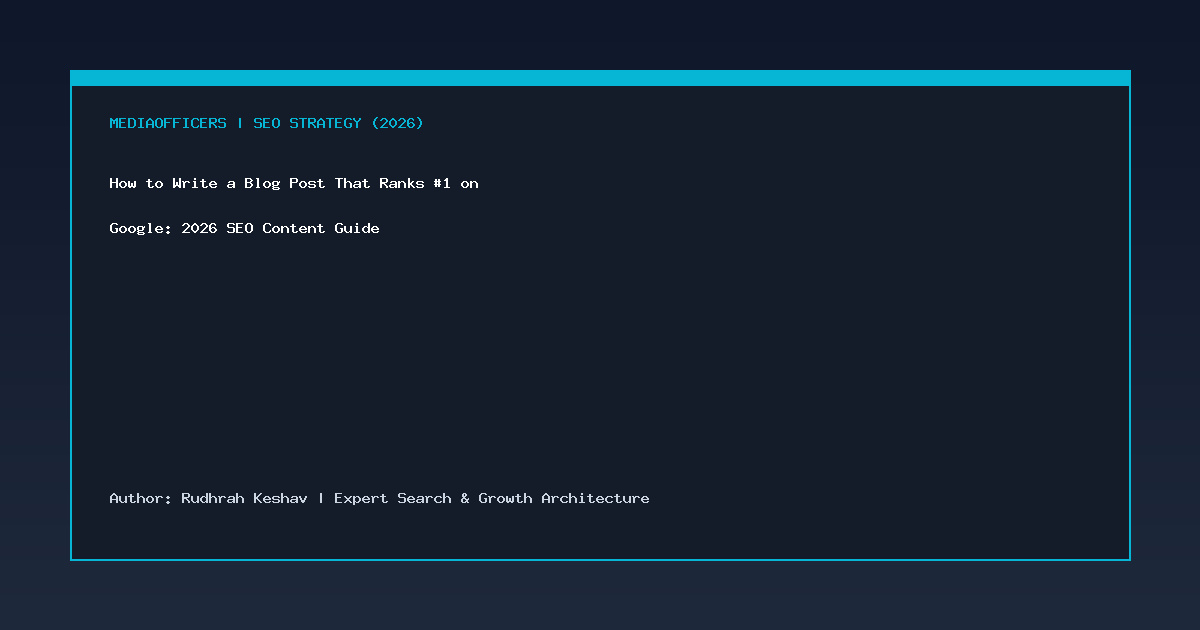Click the 'Author:' label
Screen dimensions: 1200x630
coord(141,498)
